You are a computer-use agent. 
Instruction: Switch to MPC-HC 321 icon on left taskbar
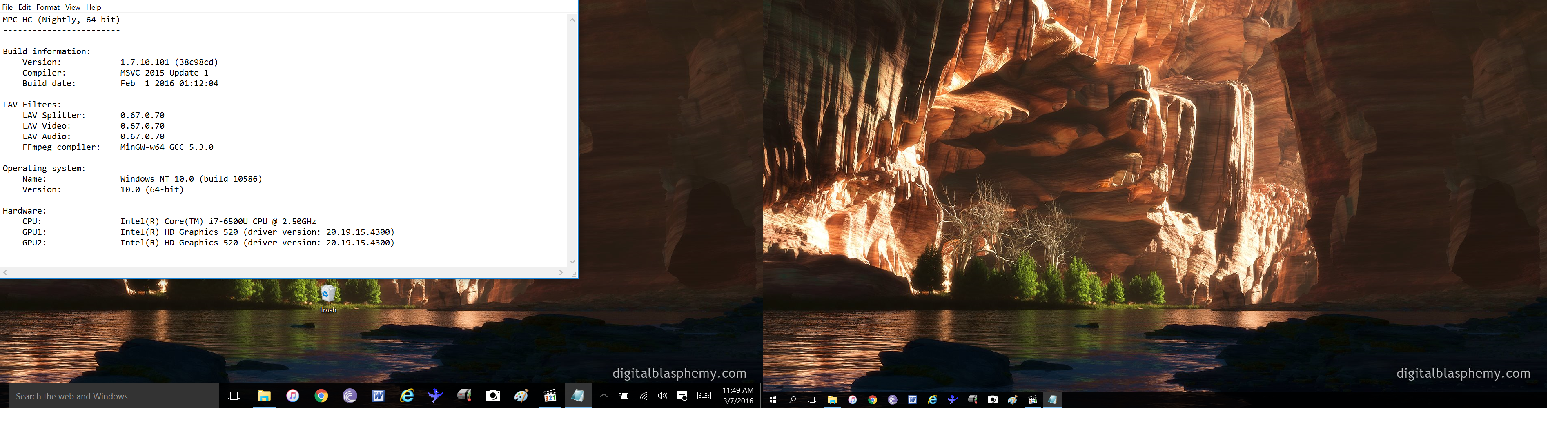tap(550, 396)
